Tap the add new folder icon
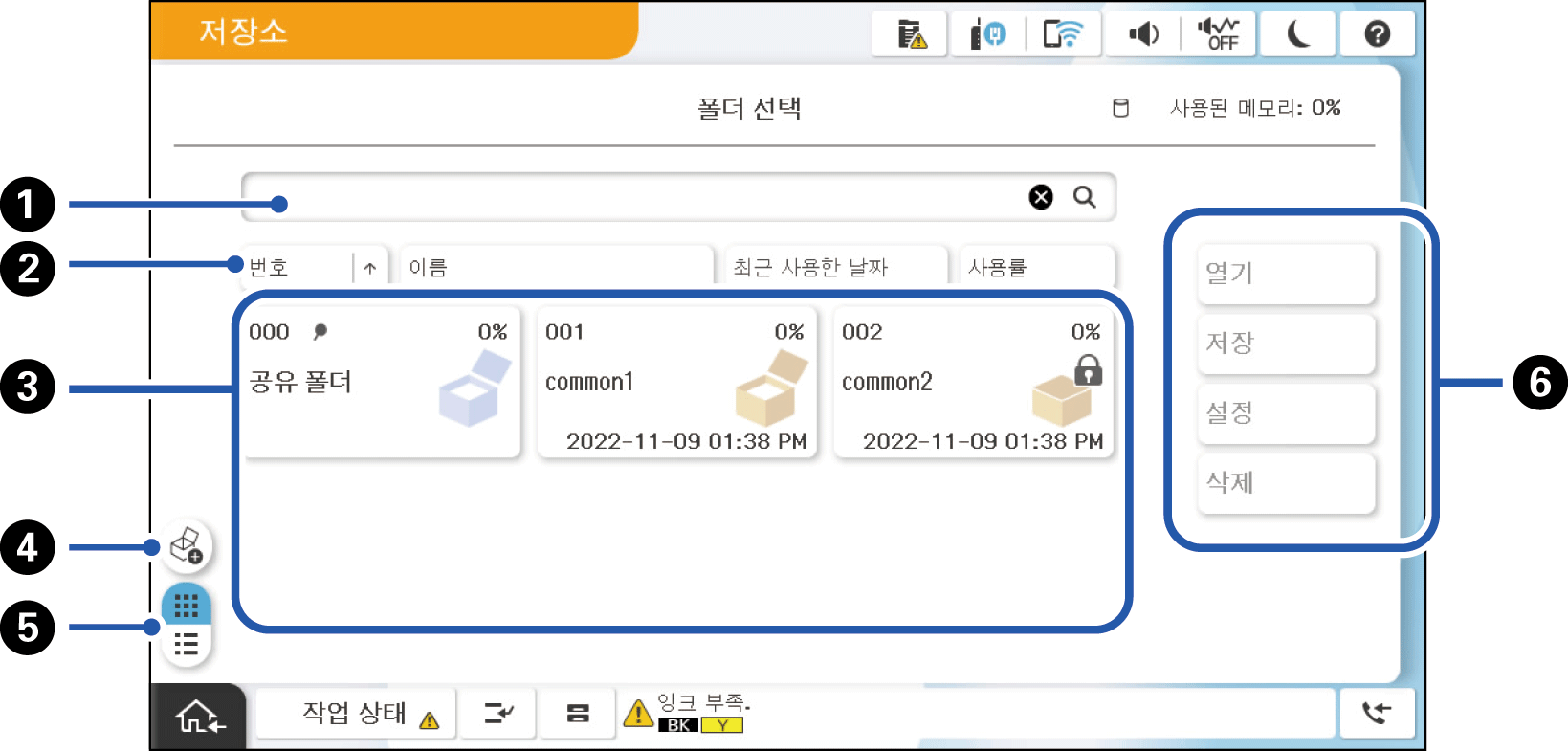The height and width of the screenshot is (751, 1568). coord(186,546)
